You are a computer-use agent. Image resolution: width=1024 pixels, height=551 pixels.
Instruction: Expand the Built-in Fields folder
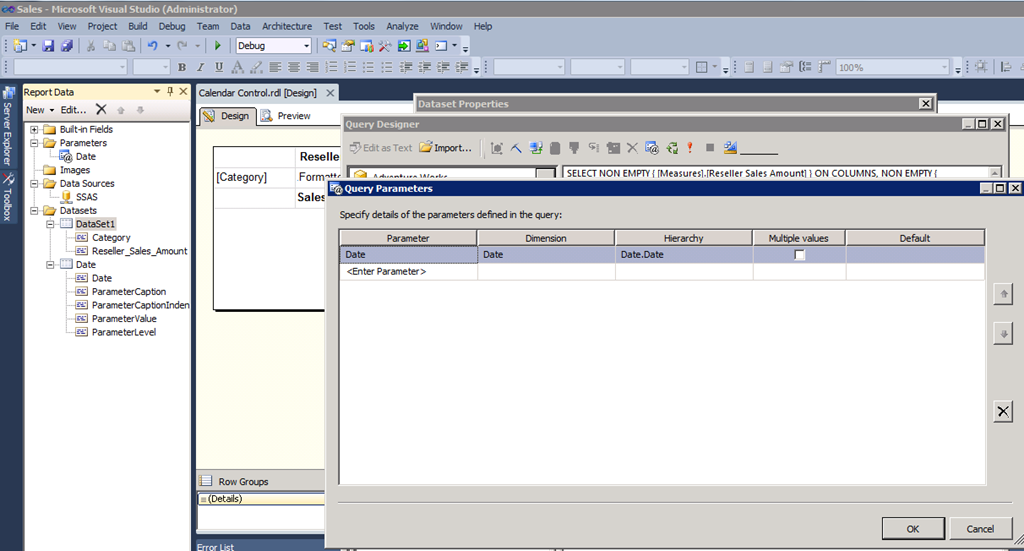coord(35,130)
